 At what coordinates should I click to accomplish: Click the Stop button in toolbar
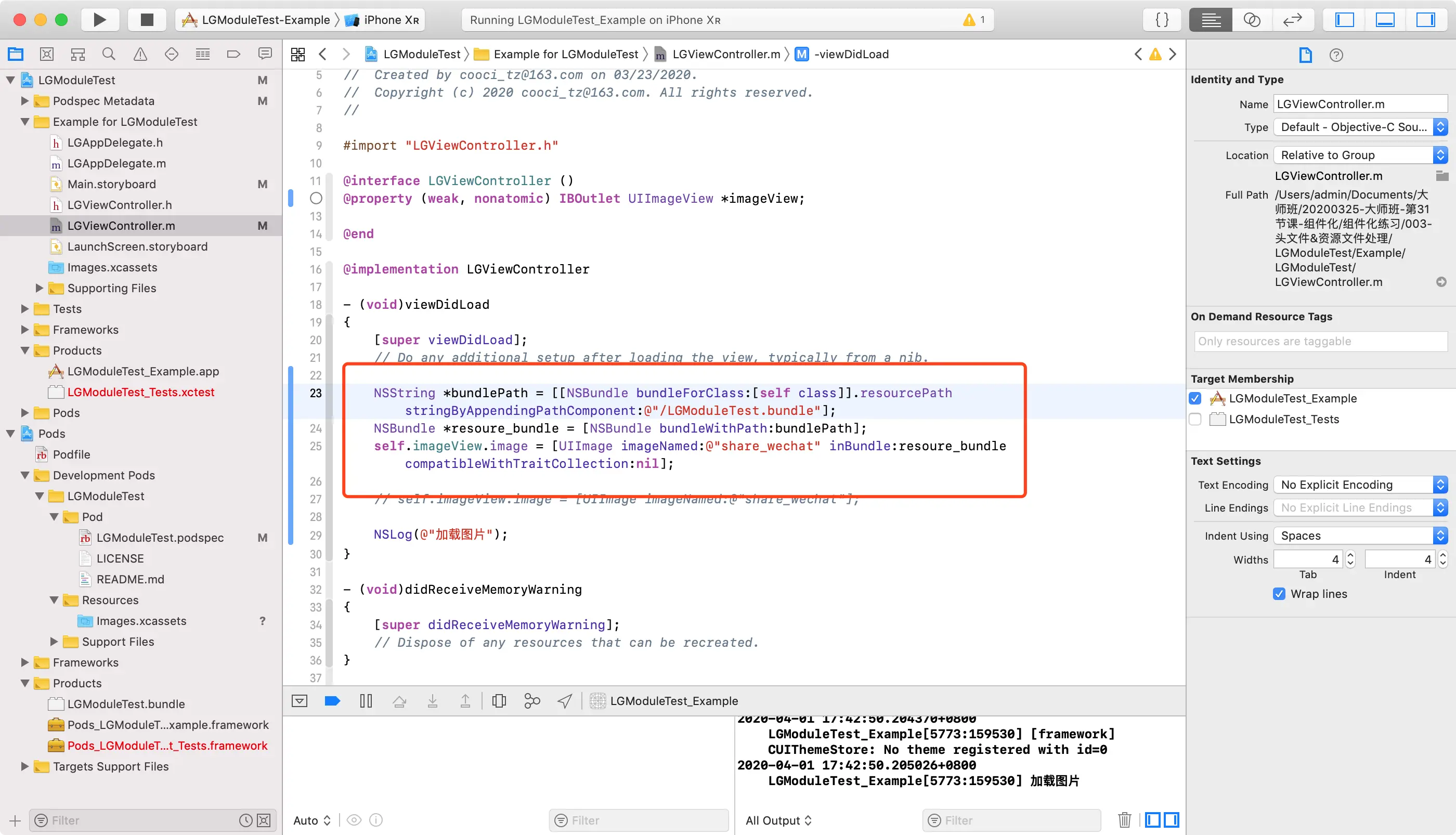pyautogui.click(x=147, y=20)
